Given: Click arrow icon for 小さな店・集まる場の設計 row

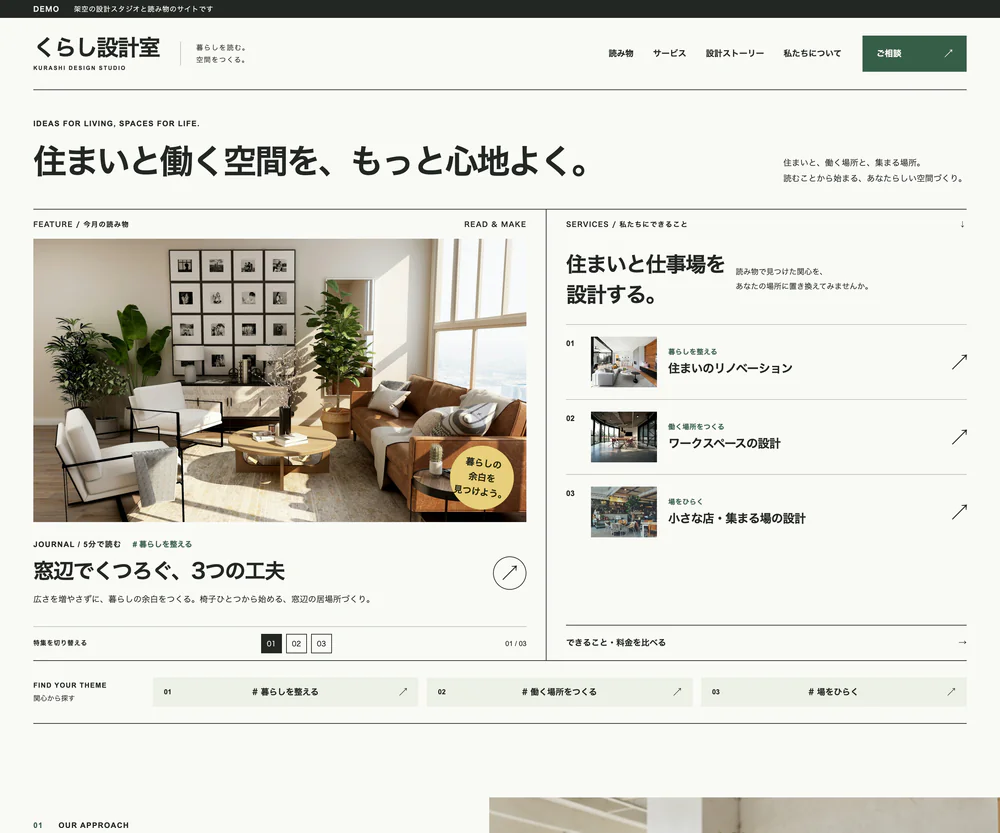Looking at the screenshot, I should (x=959, y=512).
